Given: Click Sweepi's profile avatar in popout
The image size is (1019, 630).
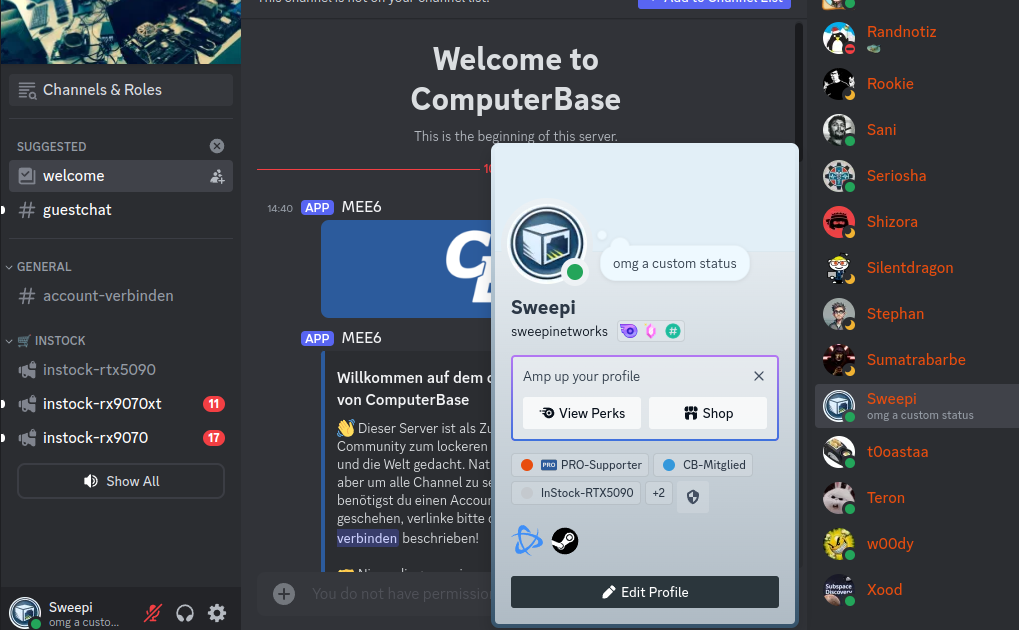Looking at the screenshot, I should pyautogui.click(x=547, y=244).
